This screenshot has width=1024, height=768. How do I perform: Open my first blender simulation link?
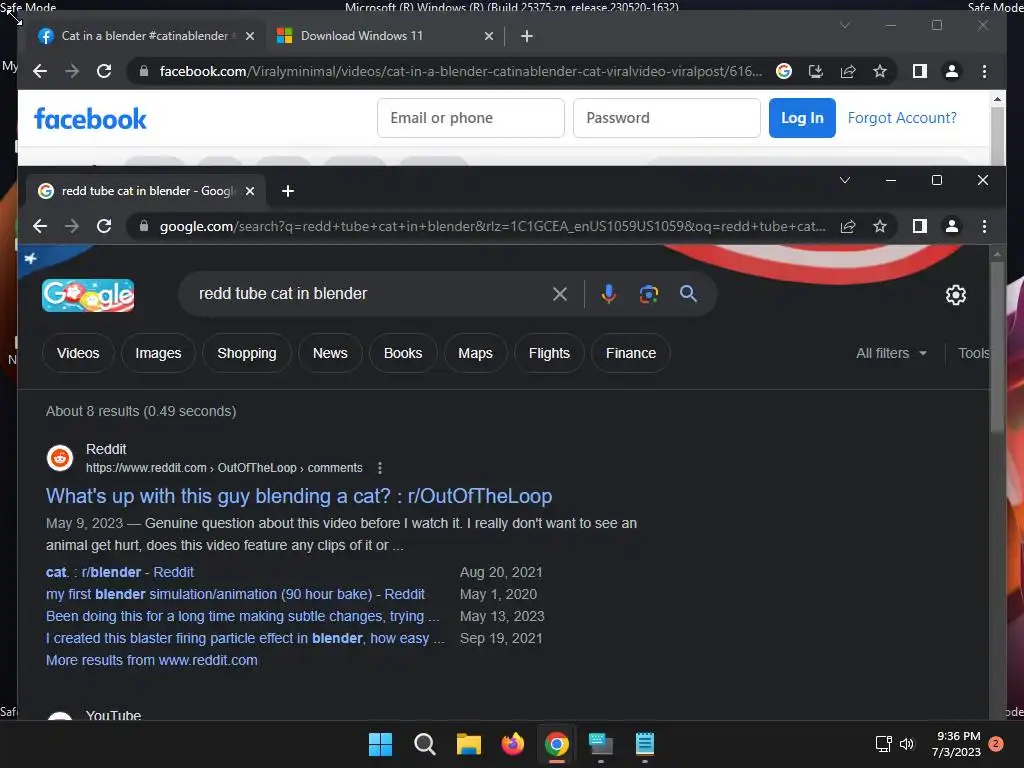[235, 595]
